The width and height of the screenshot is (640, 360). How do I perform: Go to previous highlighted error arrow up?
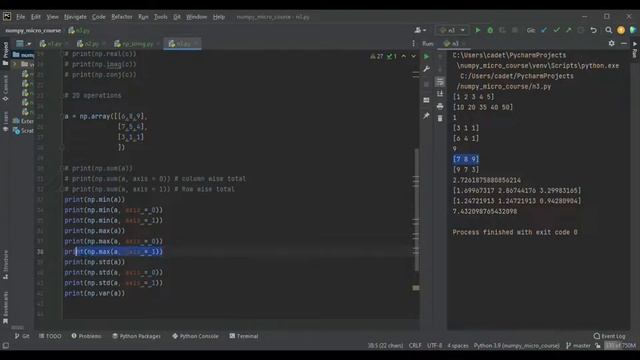[x=404, y=56]
